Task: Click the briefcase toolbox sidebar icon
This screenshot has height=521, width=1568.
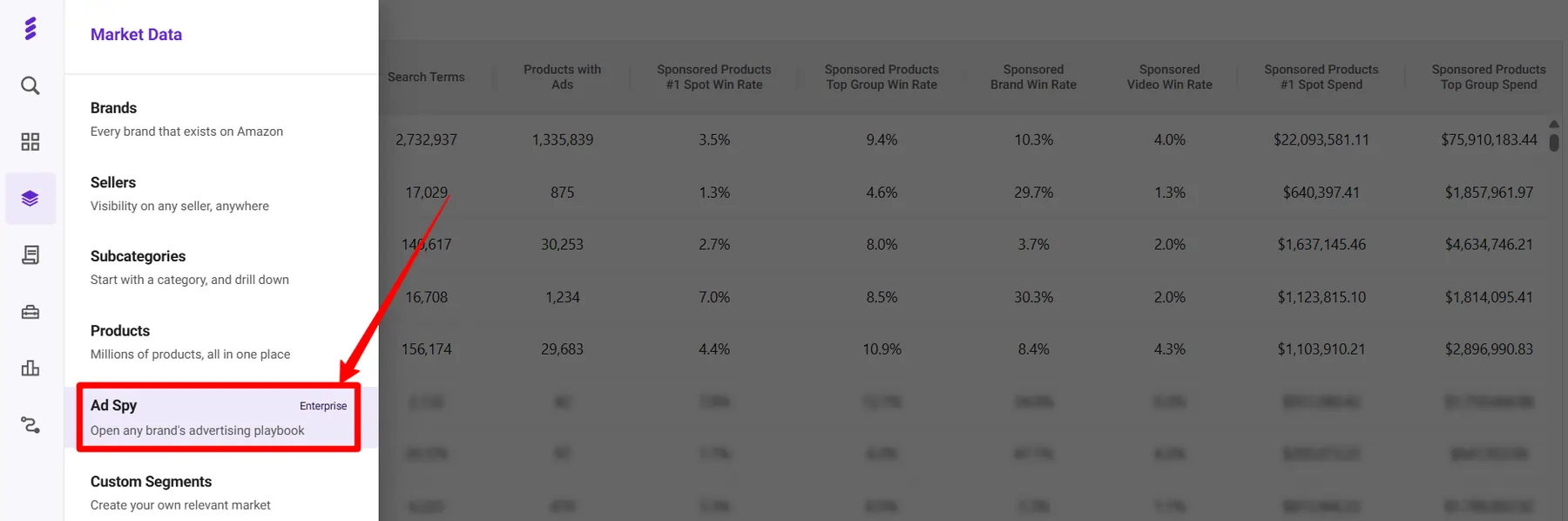Action: click(30, 312)
